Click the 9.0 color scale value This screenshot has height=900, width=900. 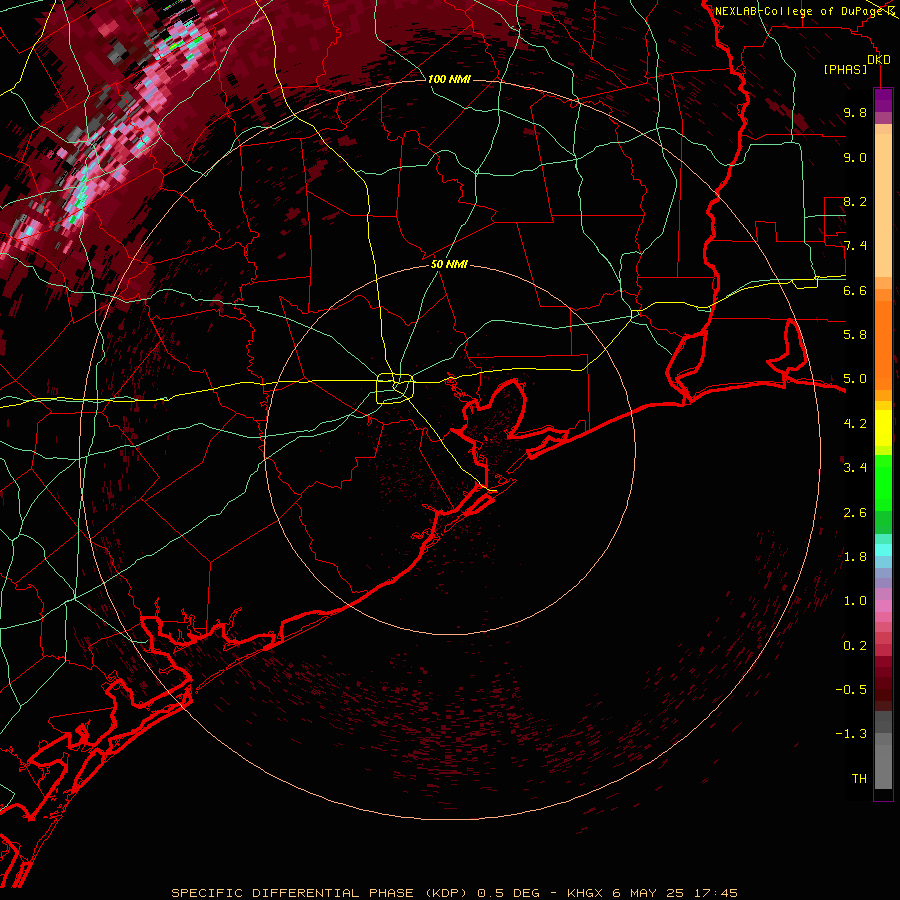(x=855, y=157)
